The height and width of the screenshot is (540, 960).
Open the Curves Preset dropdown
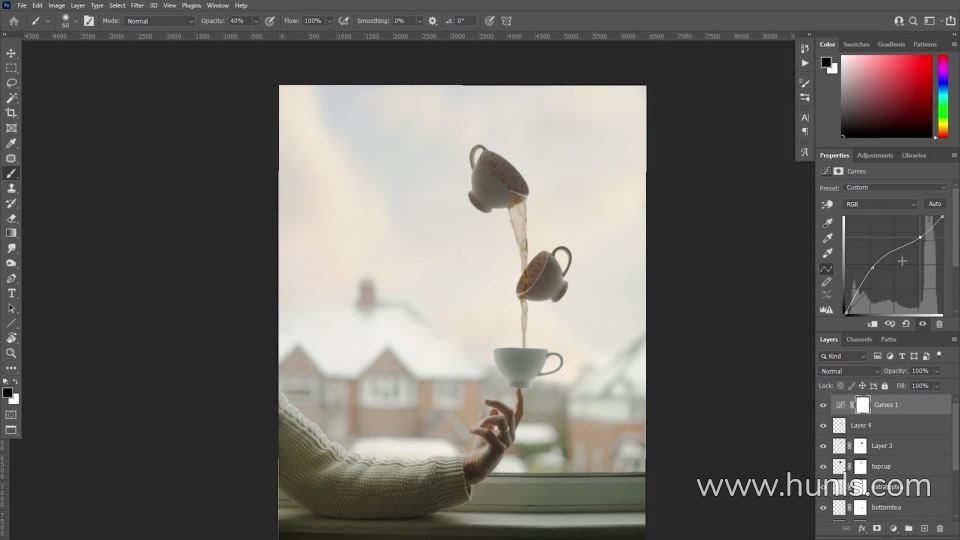pyautogui.click(x=895, y=187)
